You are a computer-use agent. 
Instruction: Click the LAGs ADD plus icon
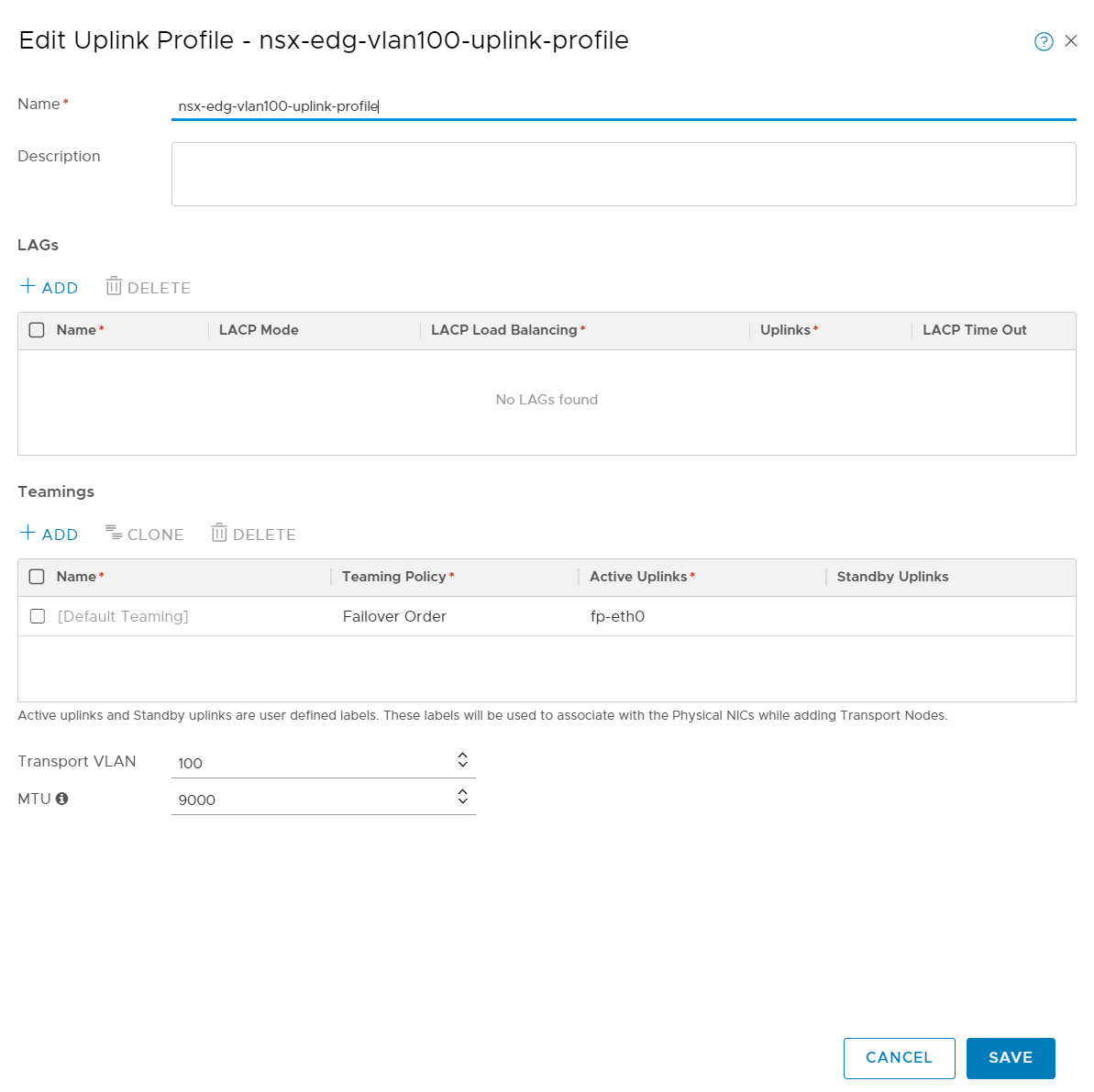point(28,287)
